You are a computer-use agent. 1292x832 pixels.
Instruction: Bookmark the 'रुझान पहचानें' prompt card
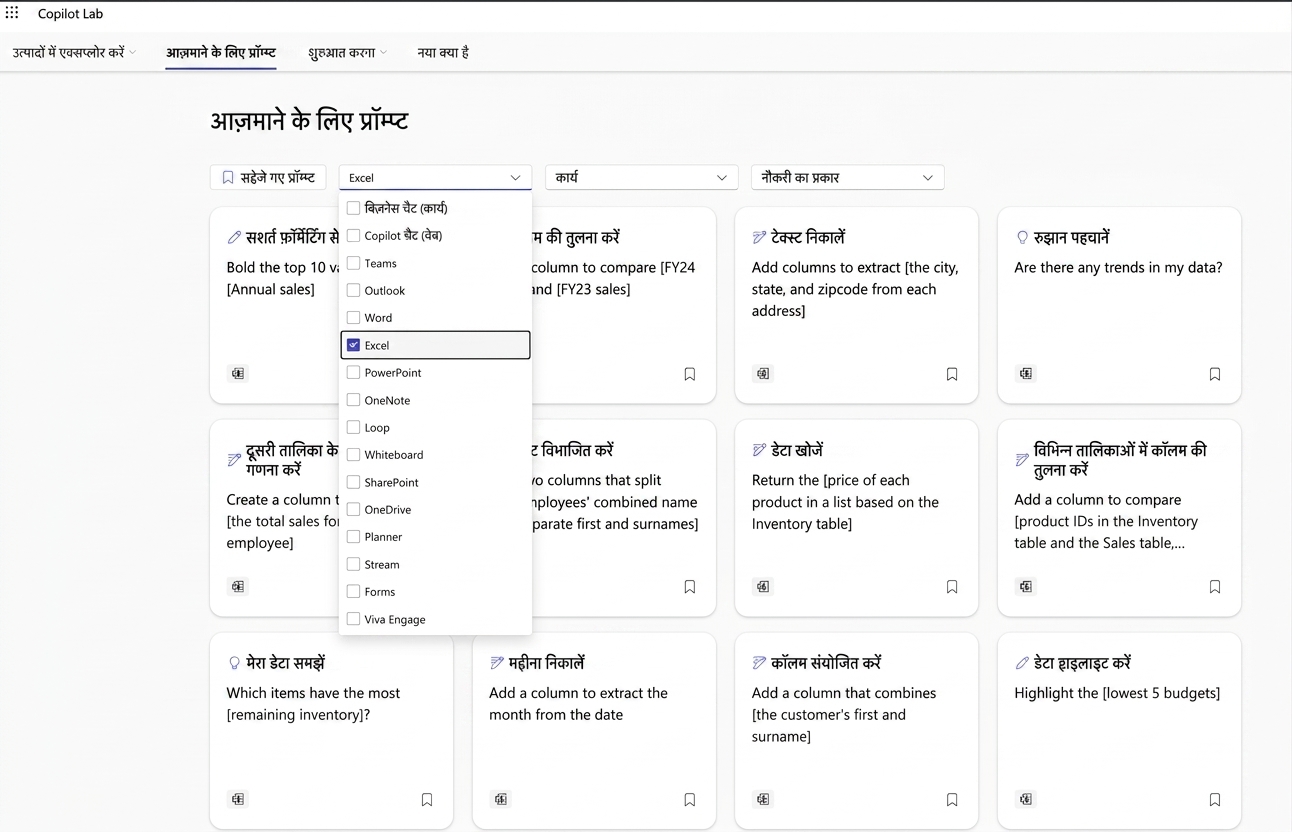click(x=1215, y=374)
